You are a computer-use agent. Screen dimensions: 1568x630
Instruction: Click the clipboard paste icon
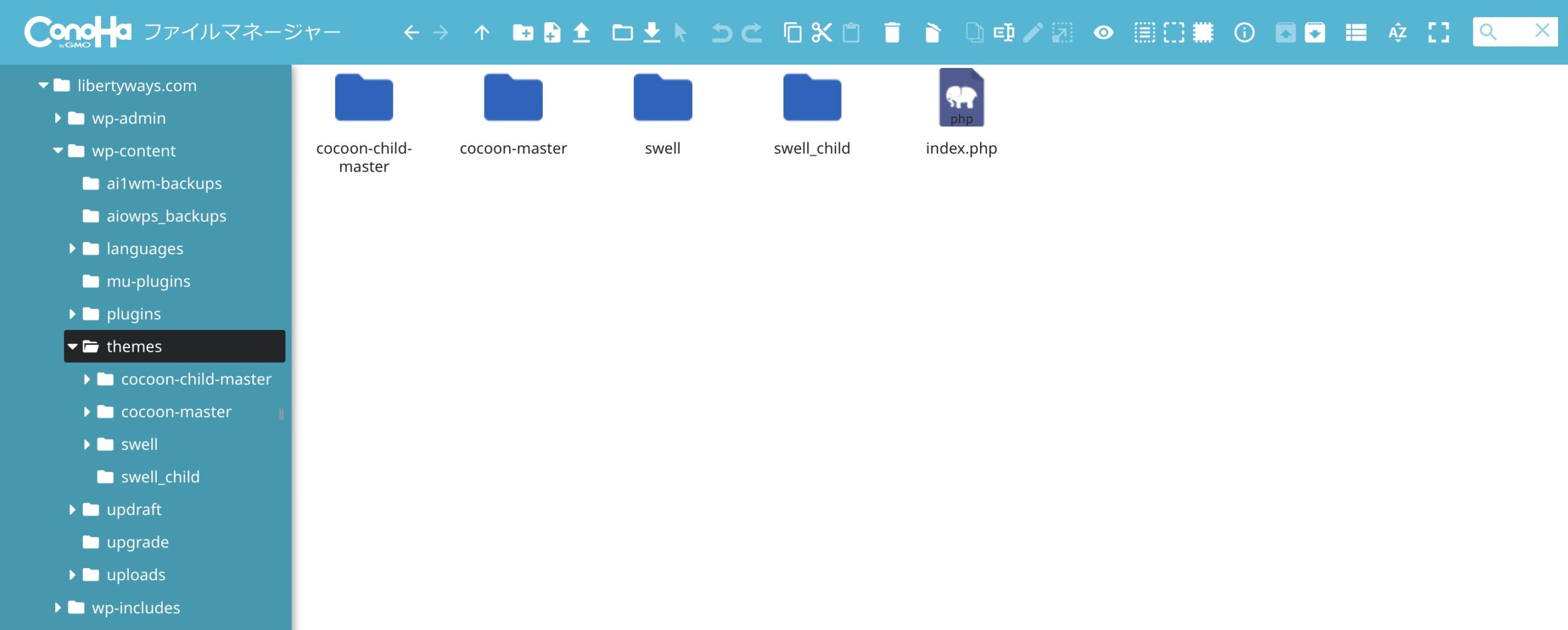(x=851, y=32)
